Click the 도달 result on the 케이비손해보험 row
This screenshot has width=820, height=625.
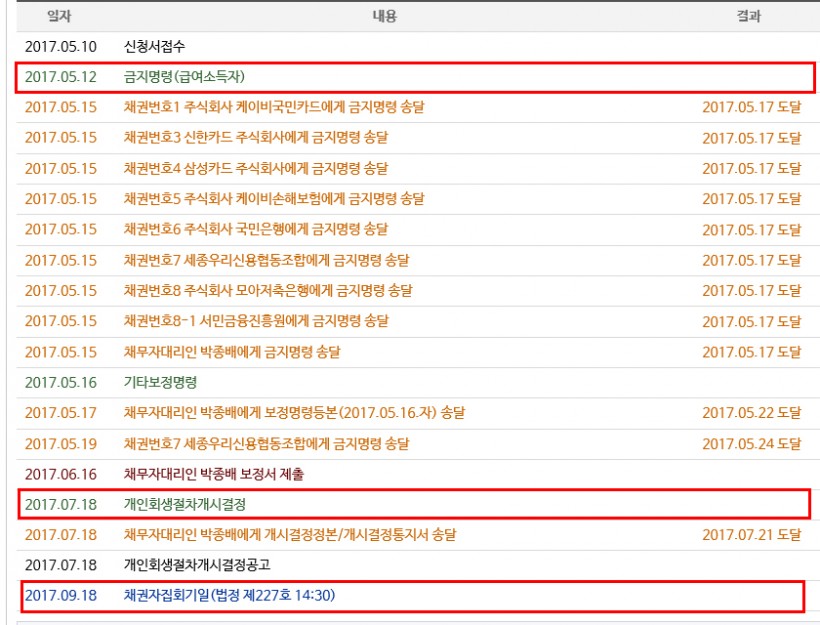(751, 199)
